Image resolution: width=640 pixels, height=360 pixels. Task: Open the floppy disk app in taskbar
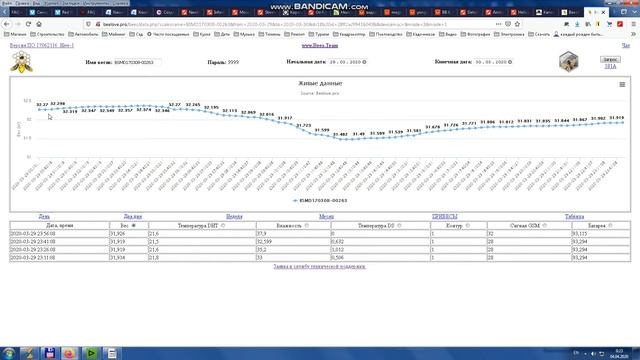pyautogui.click(x=49, y=353)
